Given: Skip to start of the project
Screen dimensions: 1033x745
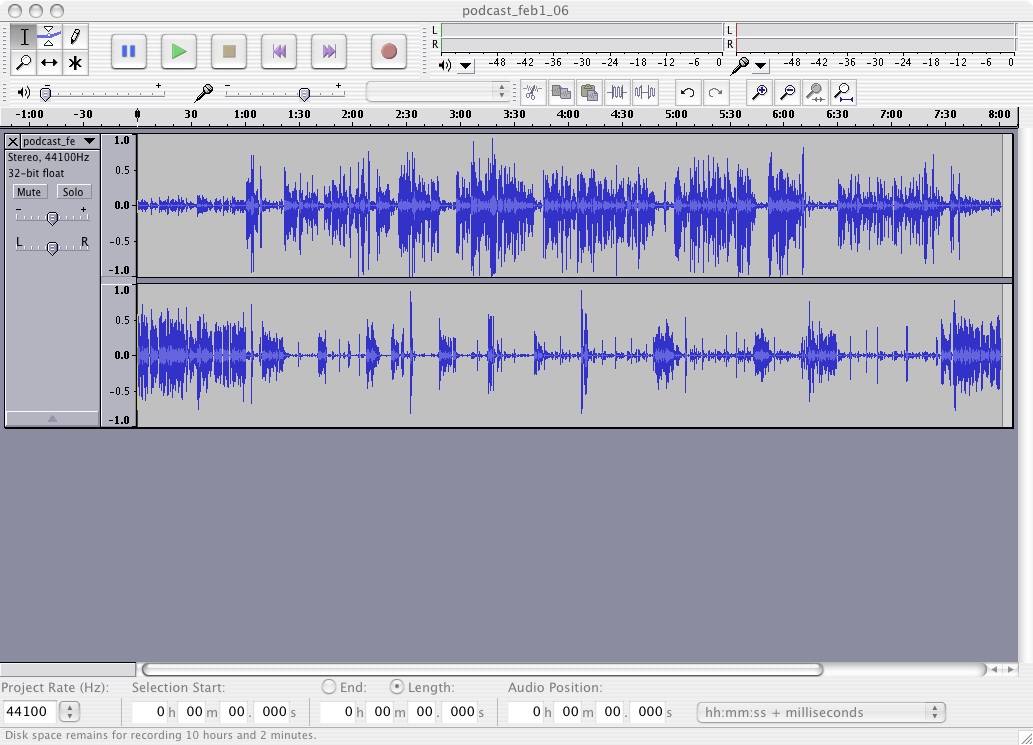Looking at the screenshot, I should [x=279, y=51].
